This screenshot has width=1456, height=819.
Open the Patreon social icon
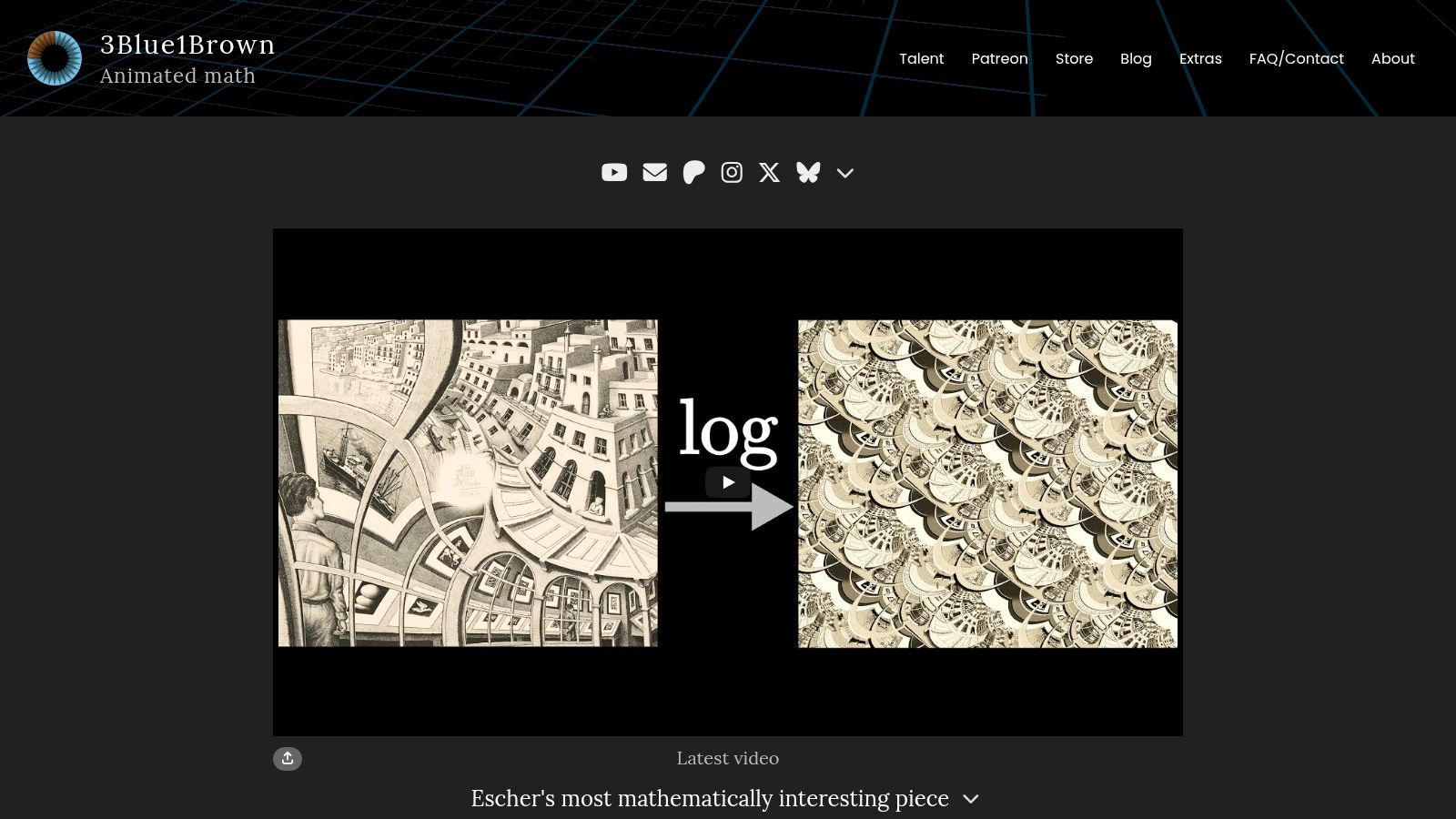coord(693,172)
